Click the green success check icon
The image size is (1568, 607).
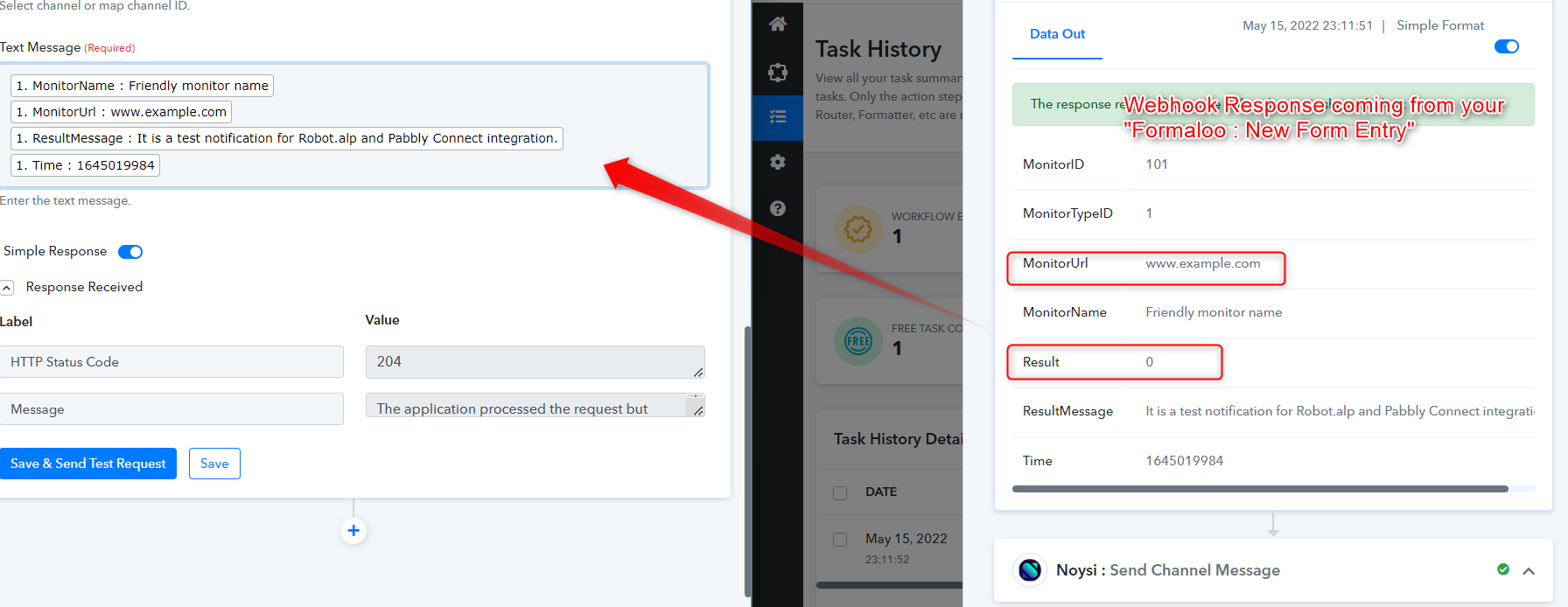pyautogui.click(x=1503, y=569)
